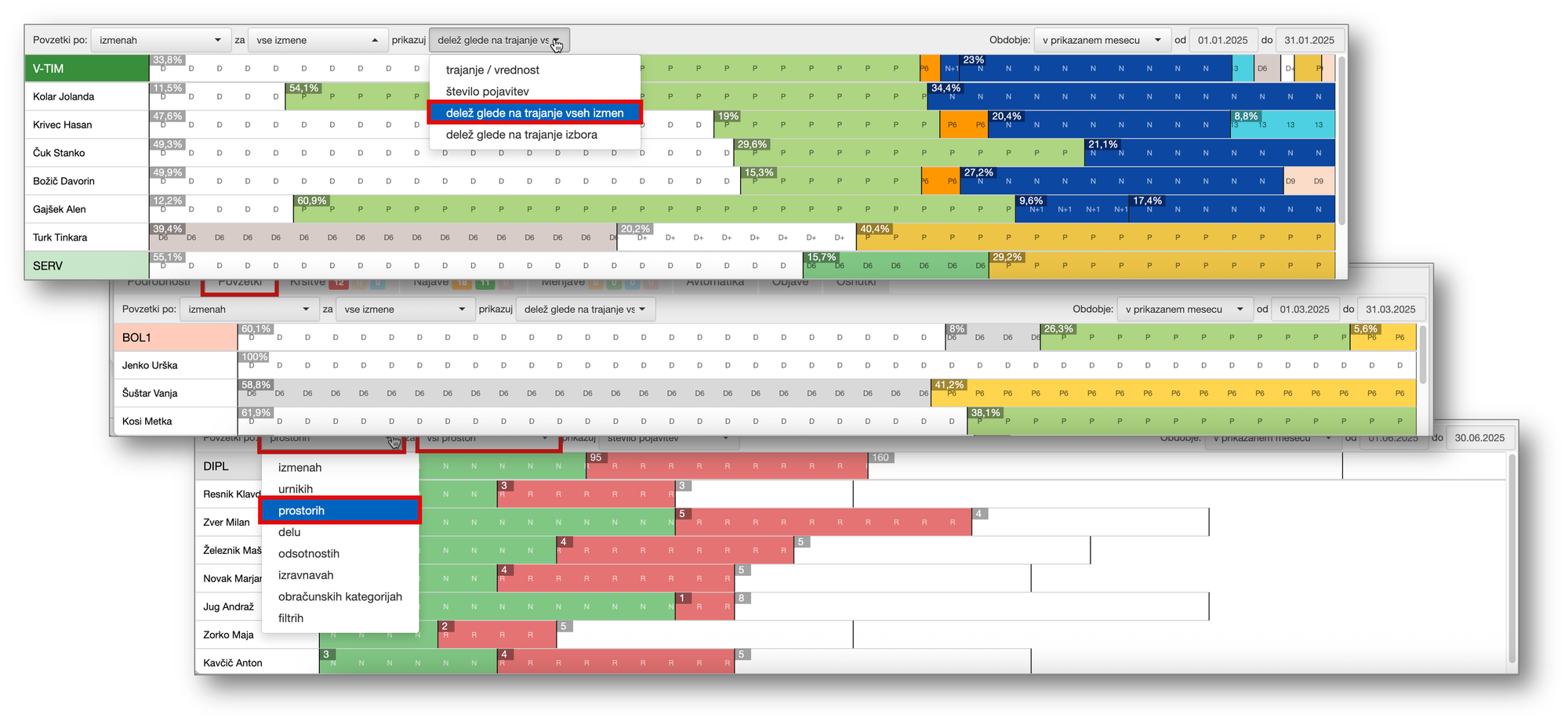Click the yellow 40,4% segment in Turk Tinkara row
Screen dimensions: 1568x724
tap(1098, 237)
